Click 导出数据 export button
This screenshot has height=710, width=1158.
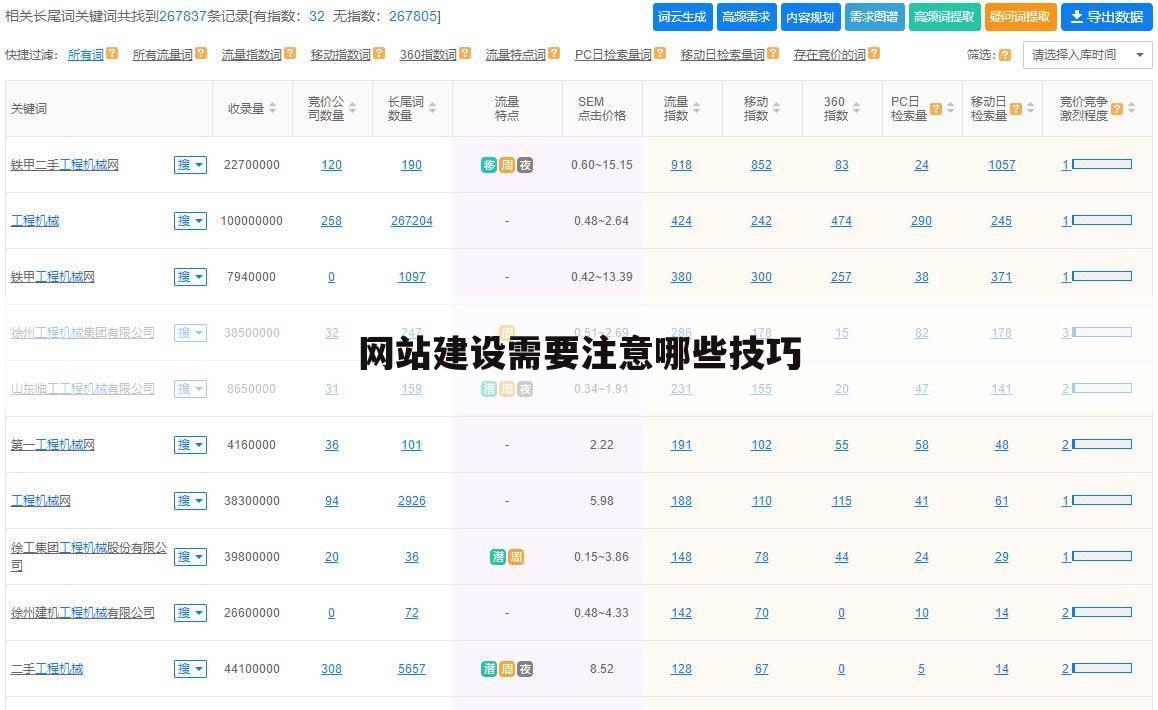[x=1106, y=17]
